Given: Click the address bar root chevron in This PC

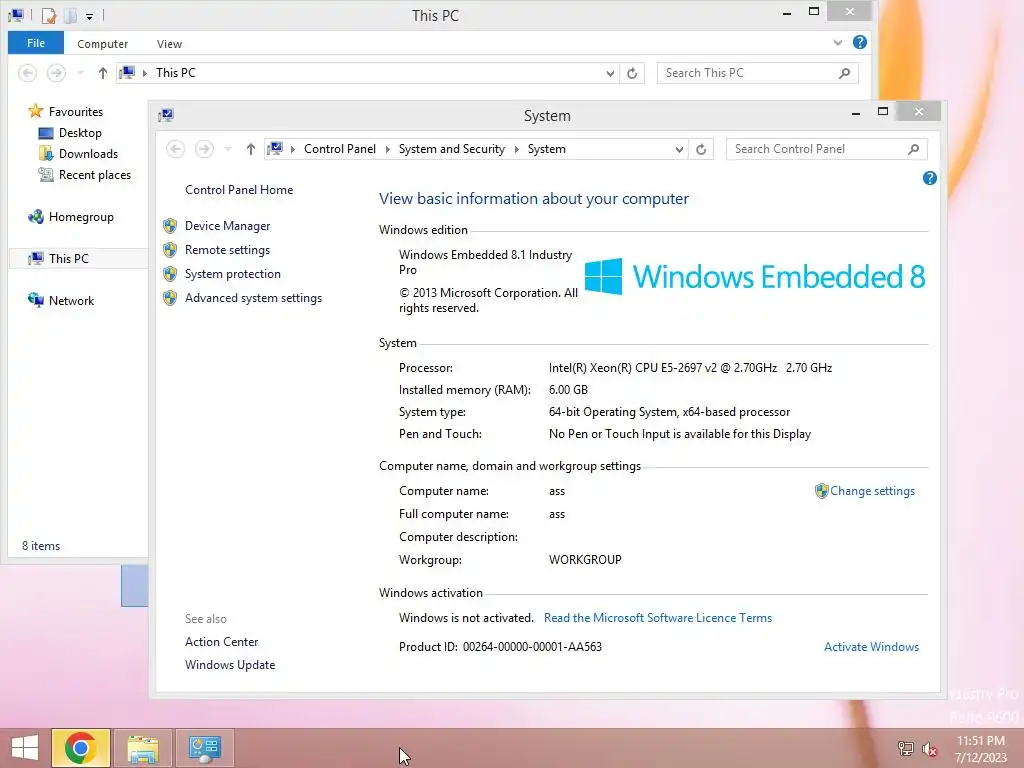Looking at the screenshot, I should click(x=145, y=73).
